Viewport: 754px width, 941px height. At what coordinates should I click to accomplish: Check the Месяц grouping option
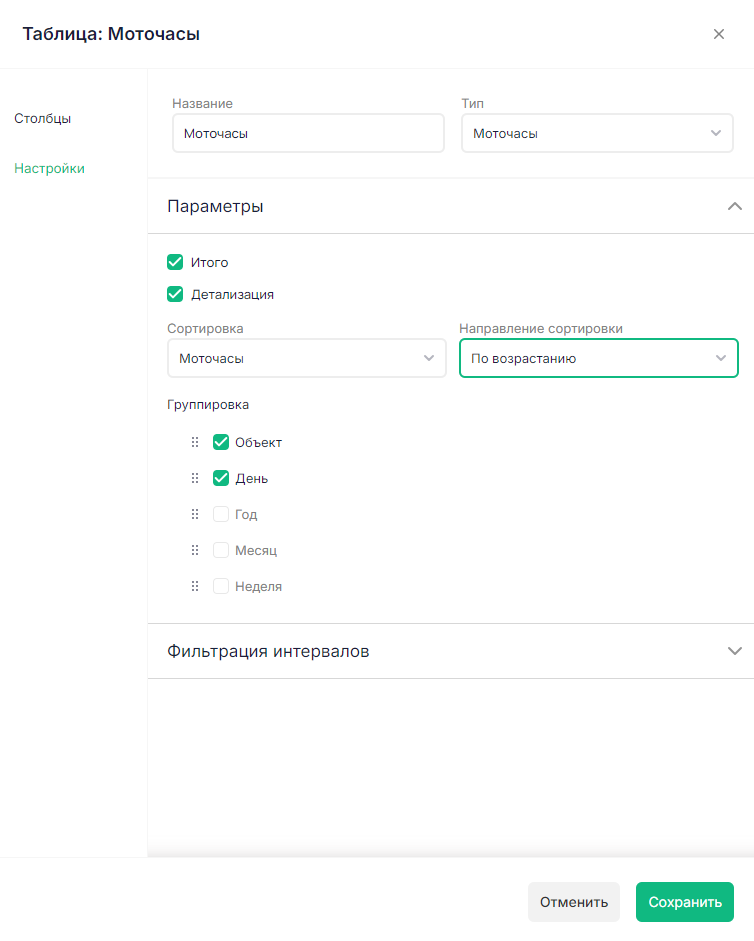(221, 550)
